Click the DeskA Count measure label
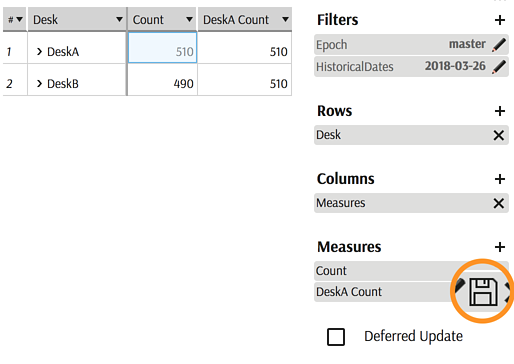Viewport: 514px width, 364px height. (349, 292)
